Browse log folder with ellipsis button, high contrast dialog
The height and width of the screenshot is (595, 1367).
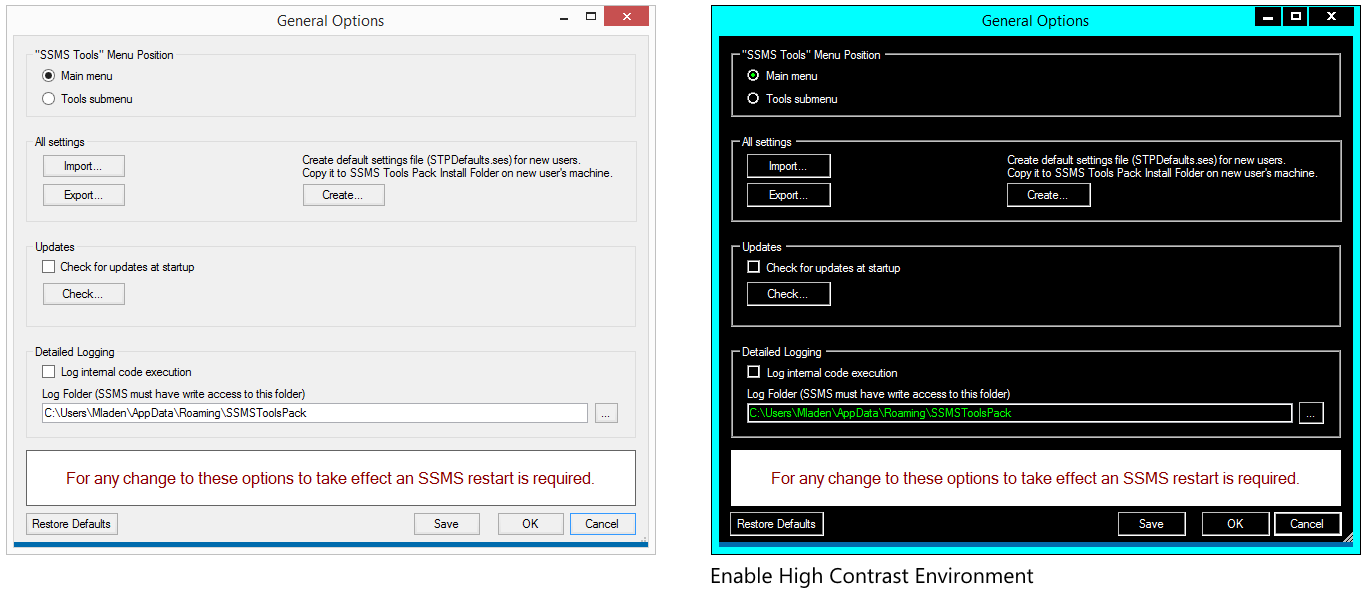[1312, 413]
